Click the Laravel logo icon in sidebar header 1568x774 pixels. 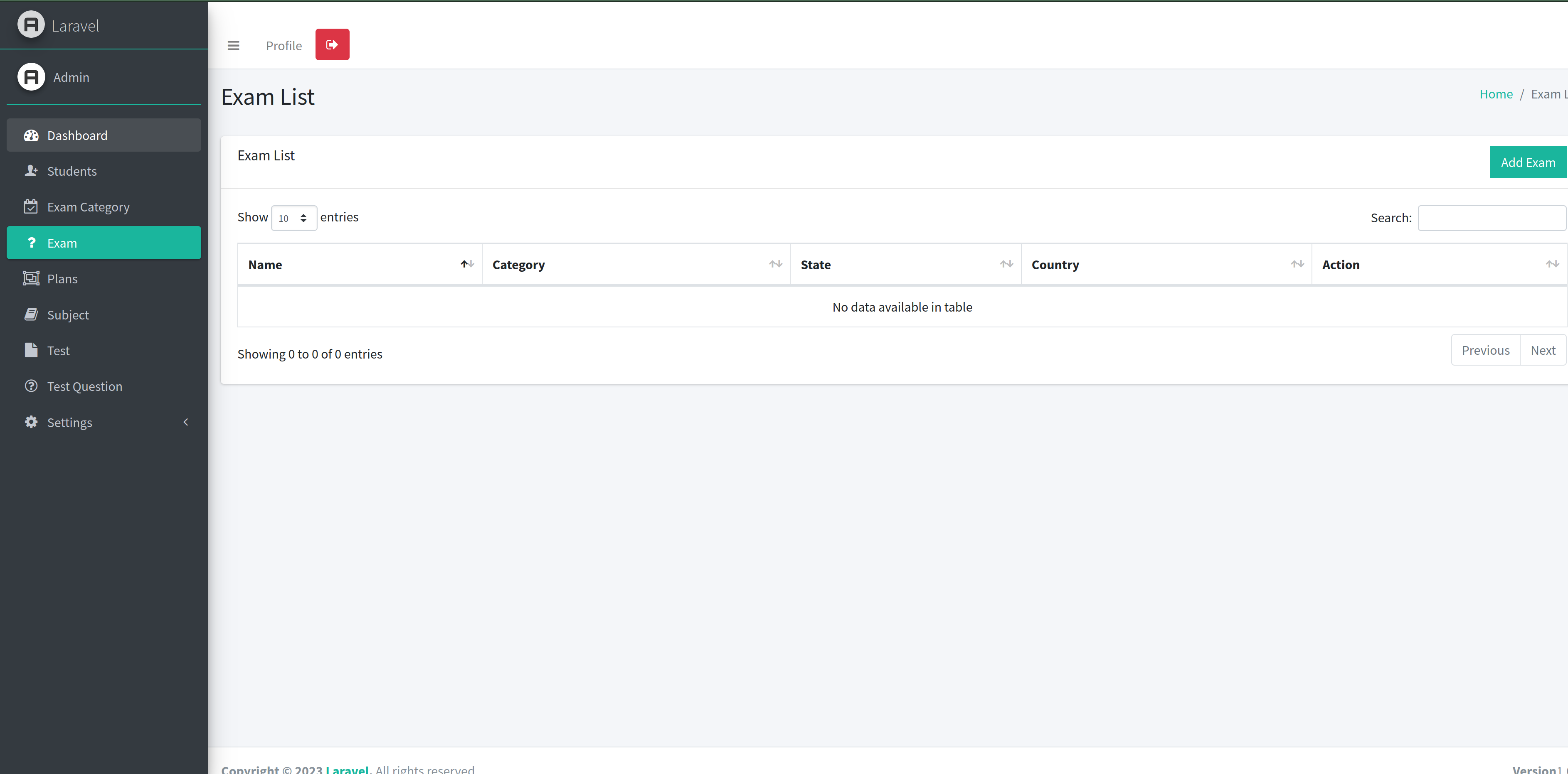click(31, 25)
